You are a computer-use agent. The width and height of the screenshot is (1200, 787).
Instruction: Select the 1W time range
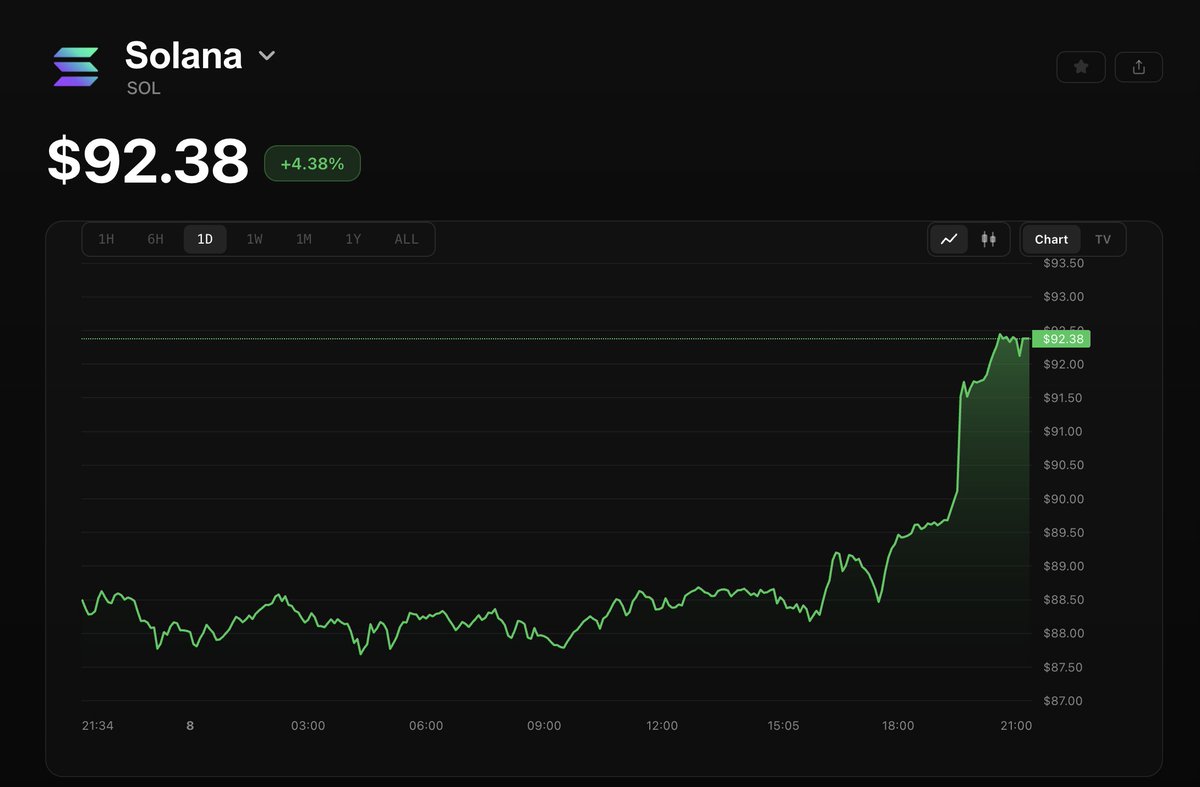coord(255,239)
